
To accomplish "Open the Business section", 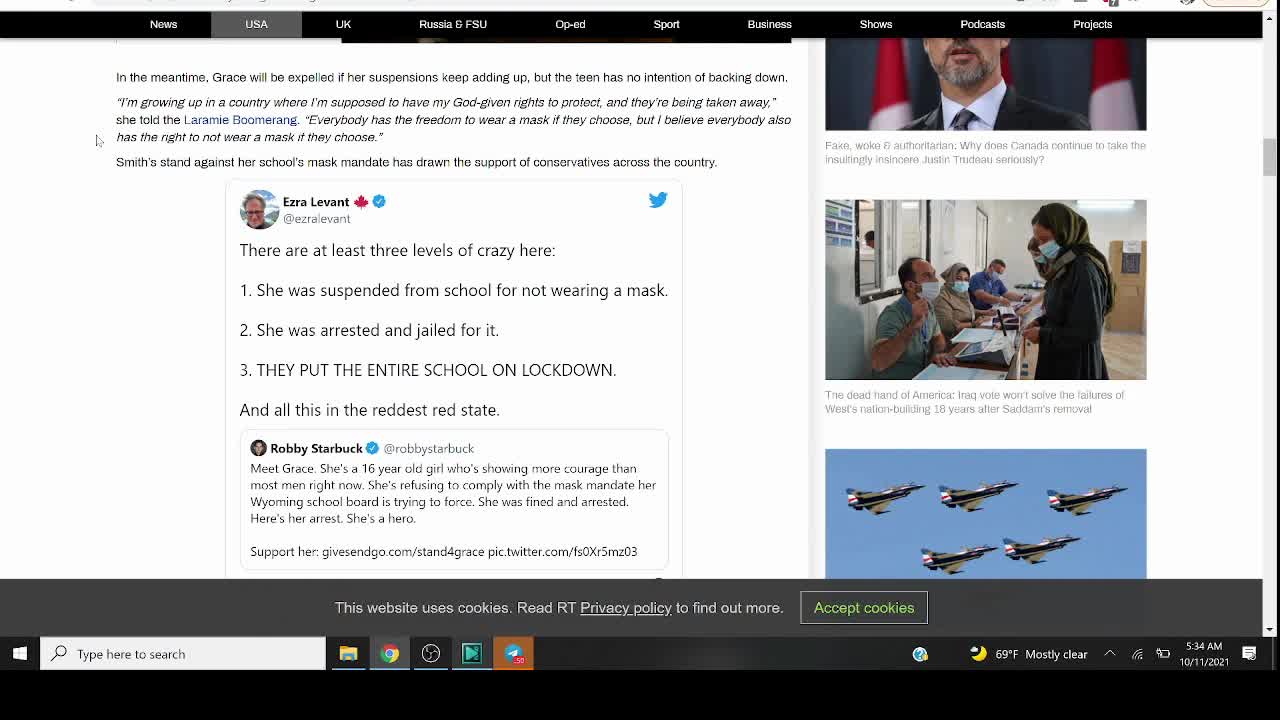I will 769,24.
